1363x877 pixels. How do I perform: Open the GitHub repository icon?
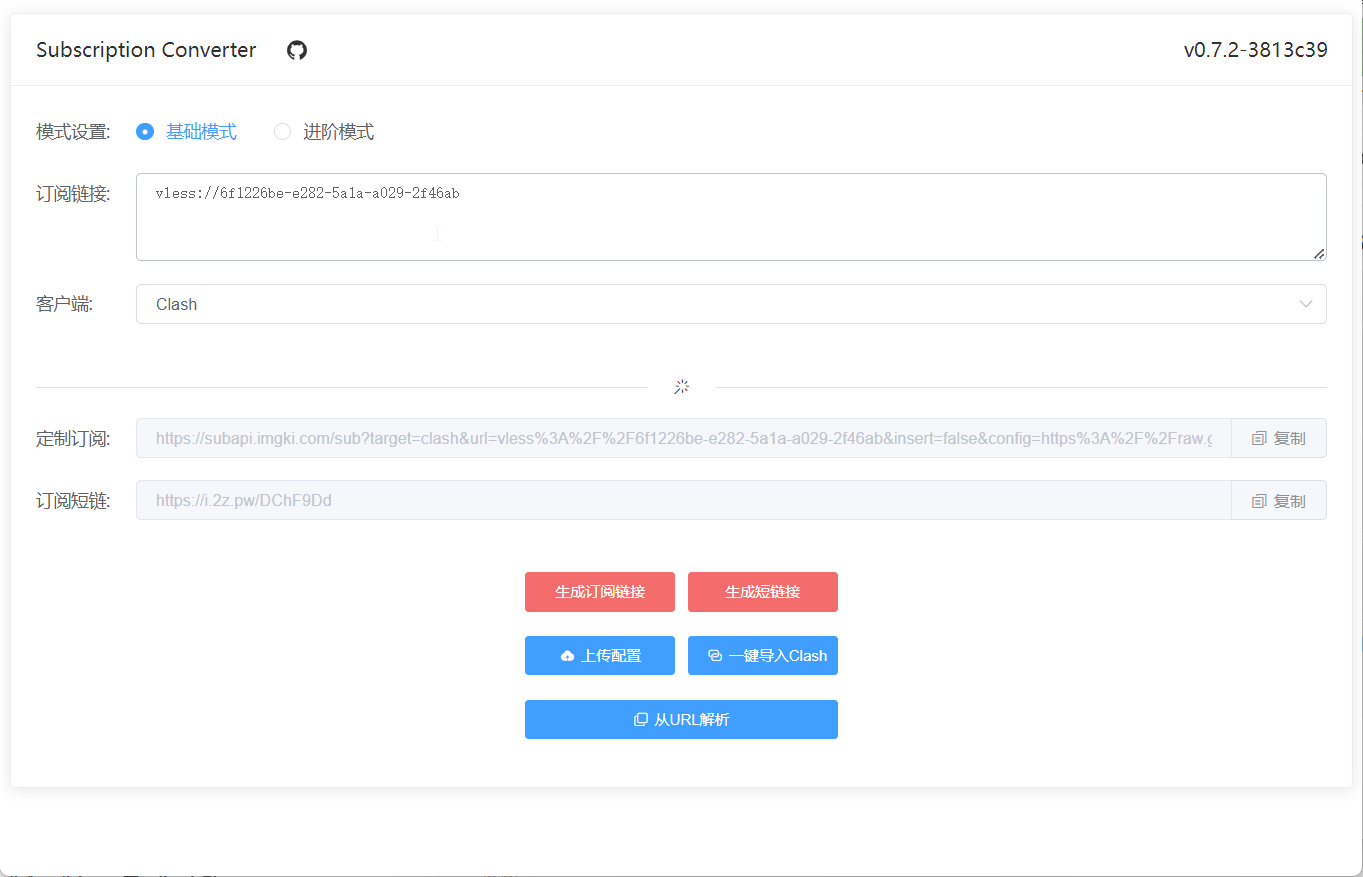pos(297,50)
